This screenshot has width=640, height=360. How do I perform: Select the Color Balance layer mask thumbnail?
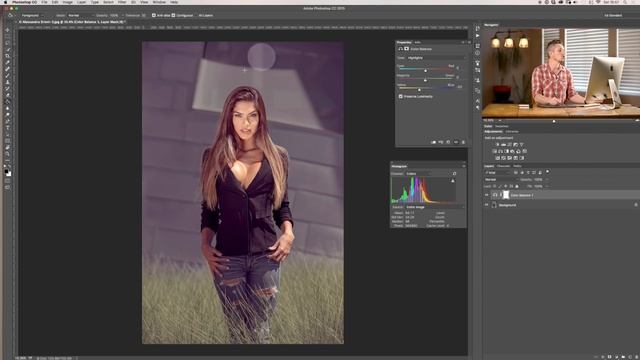tap(506, 195)
